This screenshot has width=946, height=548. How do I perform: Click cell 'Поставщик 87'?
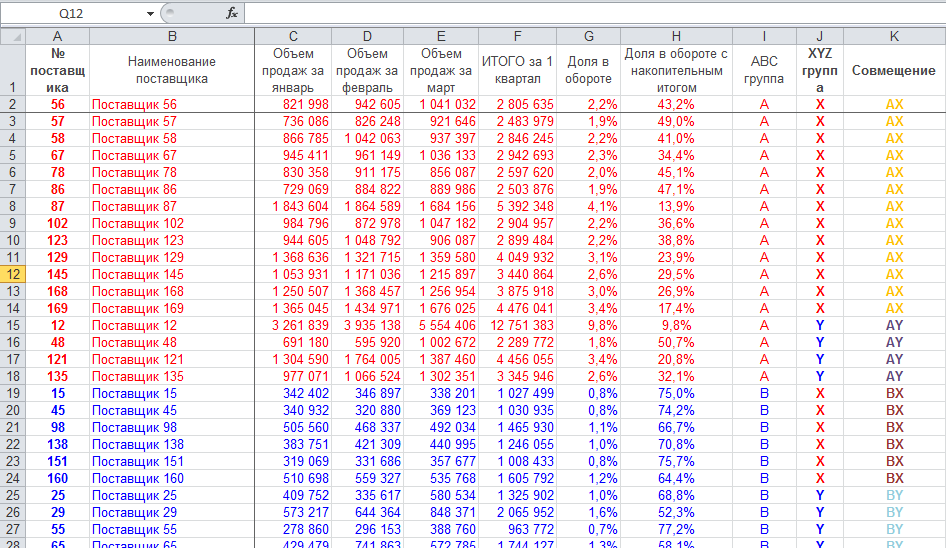[x=172, y=206]
